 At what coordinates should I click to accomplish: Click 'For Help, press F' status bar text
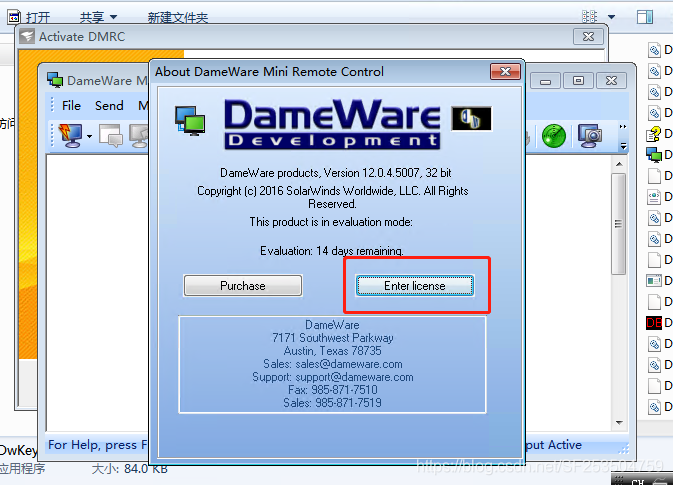pyautogui.click(x=97, y=445)
